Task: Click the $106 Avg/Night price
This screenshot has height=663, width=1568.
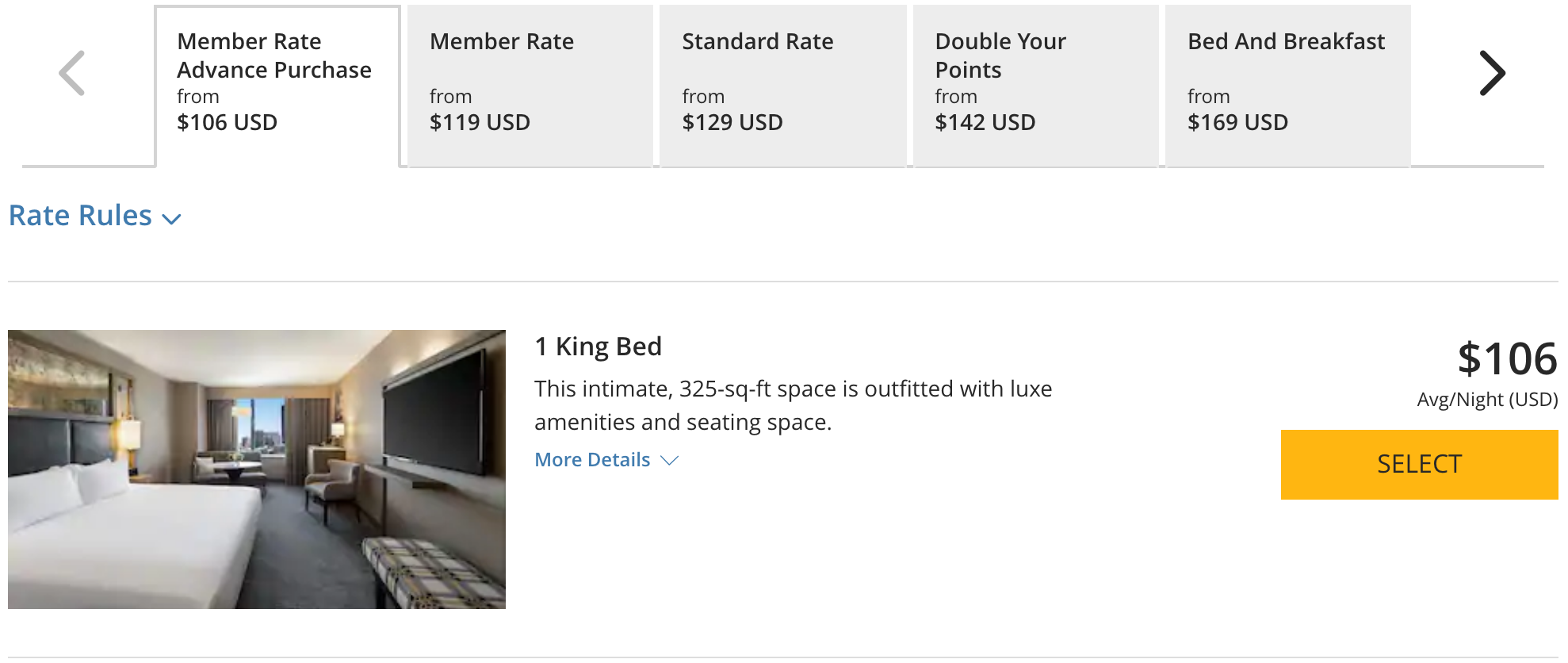Action: point(1507,359)
